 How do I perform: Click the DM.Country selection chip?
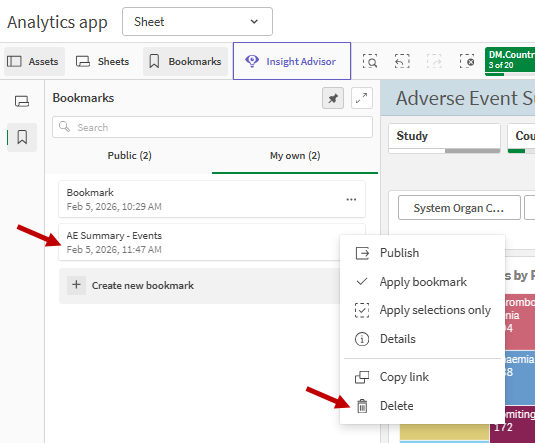tap(510, 61)
